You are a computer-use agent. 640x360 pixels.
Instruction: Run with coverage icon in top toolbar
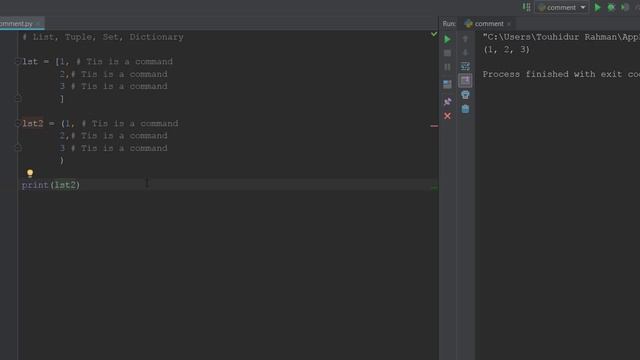tap(625, 7)
